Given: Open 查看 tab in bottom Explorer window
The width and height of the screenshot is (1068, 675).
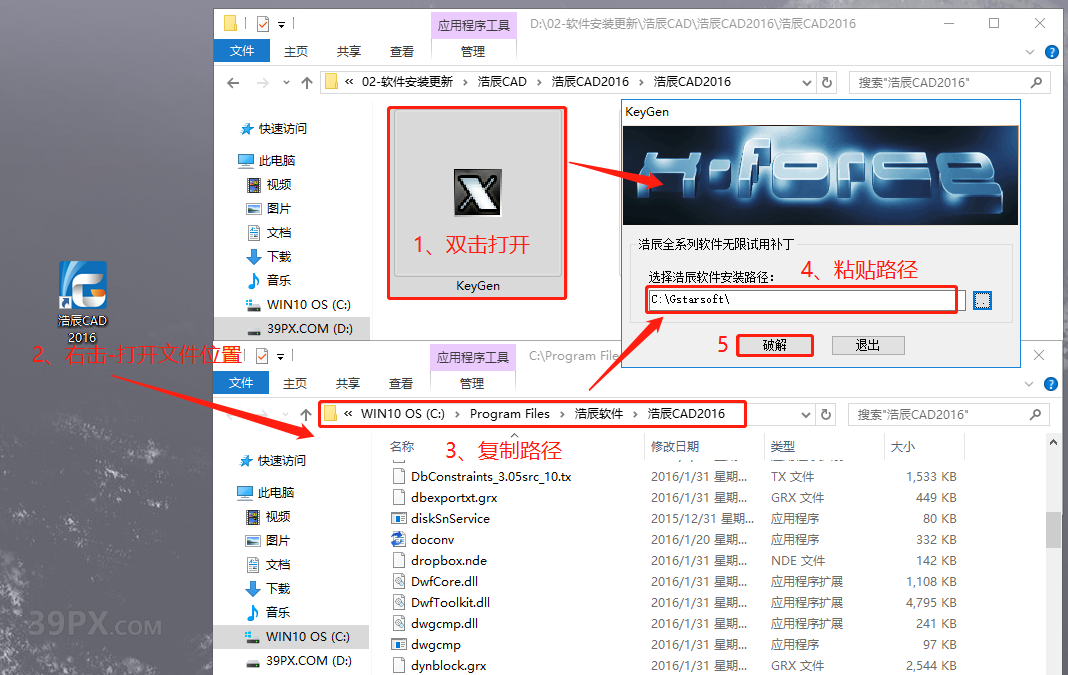Looking at the screenshot, I should (401, 383).
